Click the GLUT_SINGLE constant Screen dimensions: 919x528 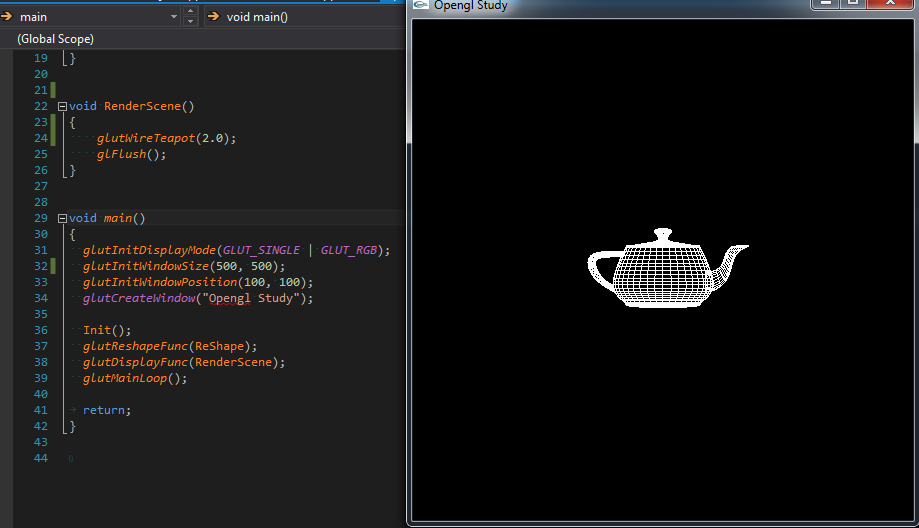(x=261, y=250)
